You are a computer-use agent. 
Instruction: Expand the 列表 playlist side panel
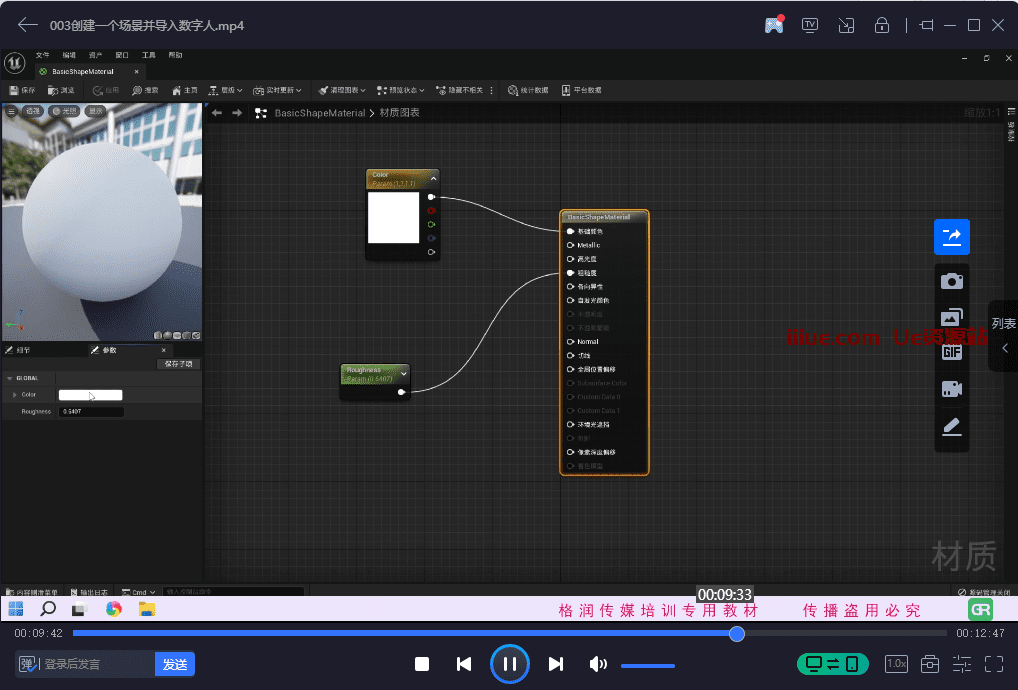tap(1004, 337)
